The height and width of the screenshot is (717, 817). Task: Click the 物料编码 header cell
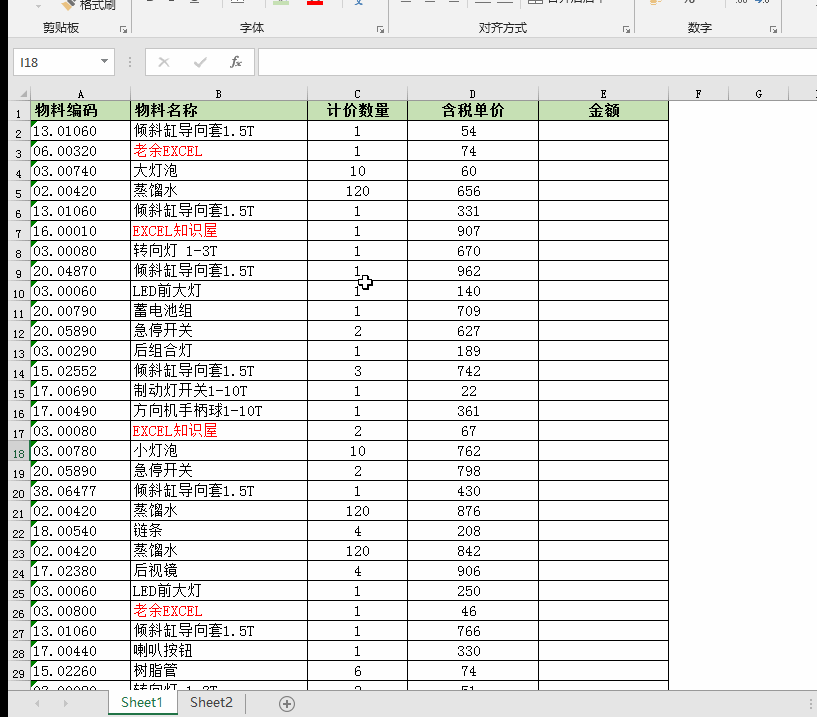pyautogui.click(x=80, y=110)
